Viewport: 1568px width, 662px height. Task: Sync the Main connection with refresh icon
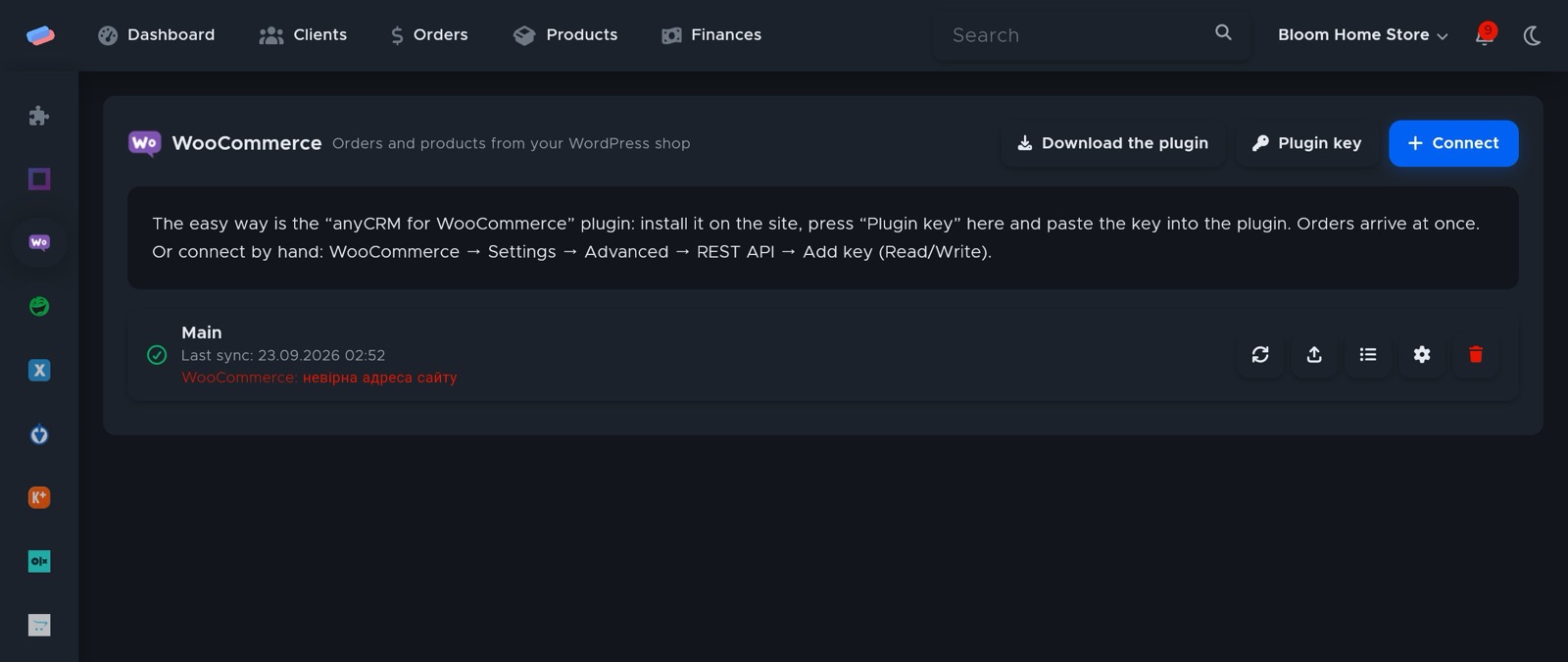(x=1260, y=355)
